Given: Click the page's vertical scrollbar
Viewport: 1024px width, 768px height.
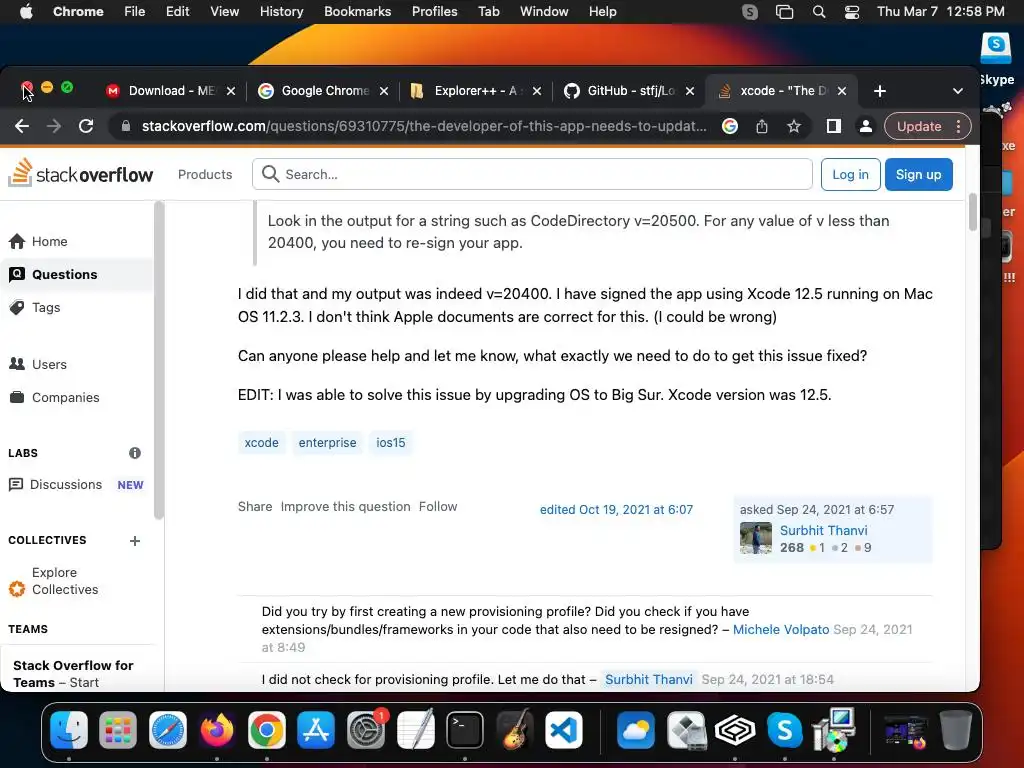Looking at the screenshot, I should [x=972, y=212].
